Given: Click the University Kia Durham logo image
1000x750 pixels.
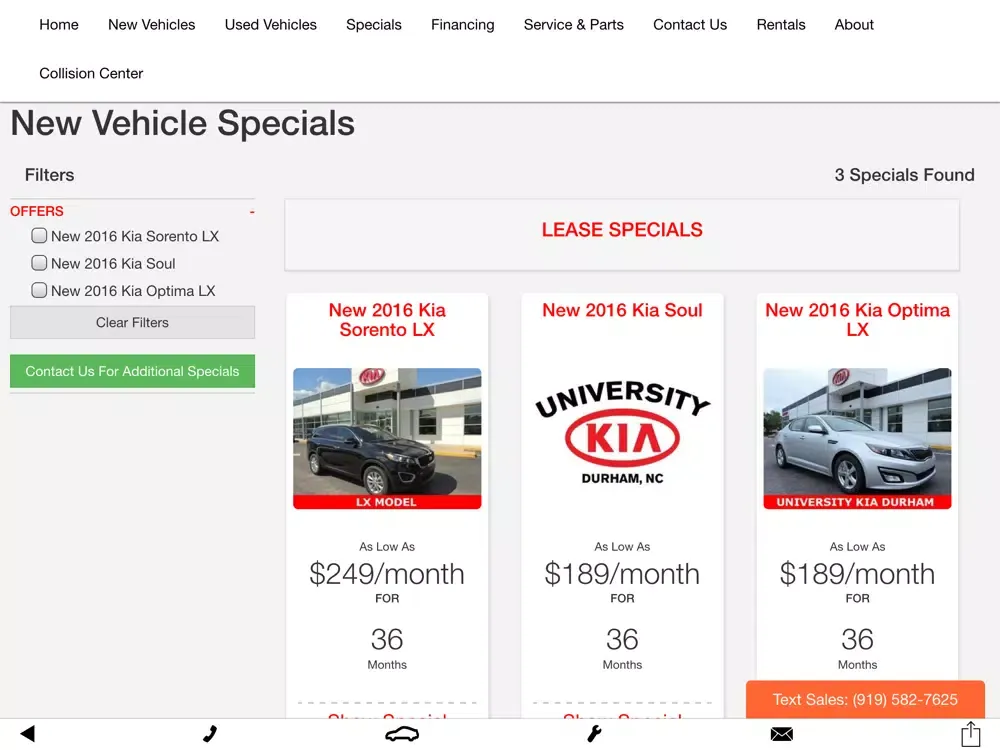Looking at the screenshot, I should [622, 432].
